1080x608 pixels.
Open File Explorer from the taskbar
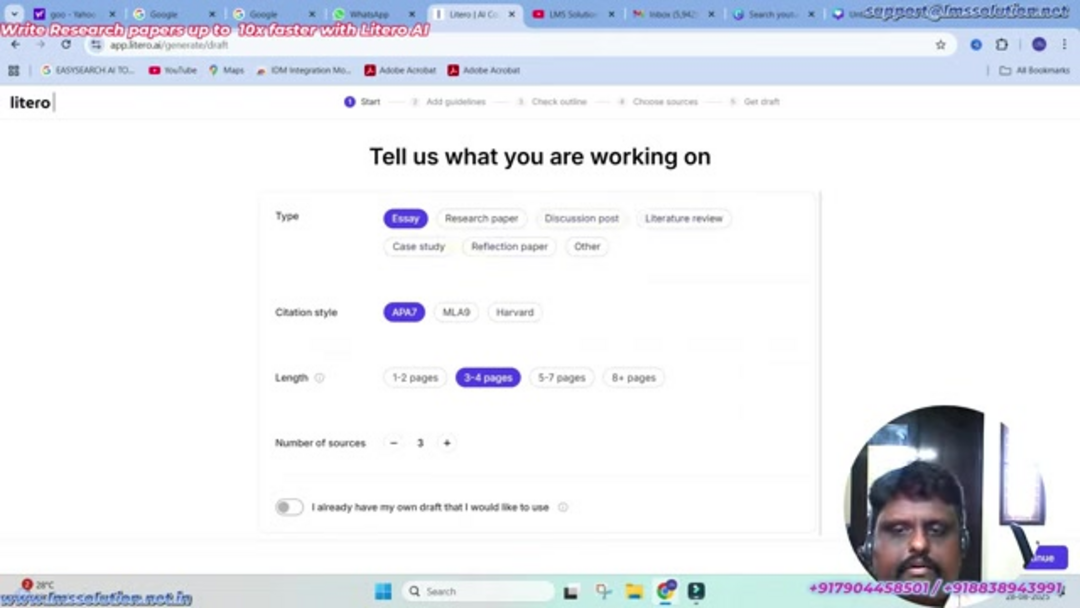634,591
